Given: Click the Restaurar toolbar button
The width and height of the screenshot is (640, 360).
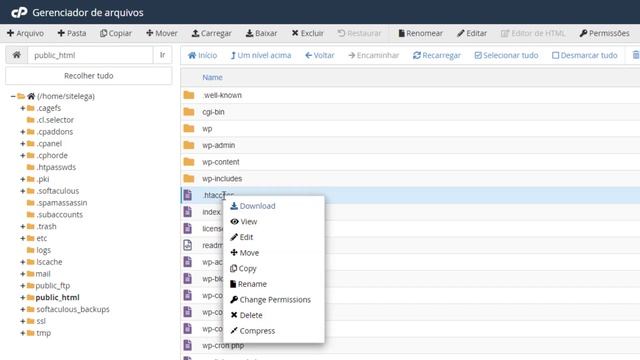Looking at the screenshot, I should 359,33.
